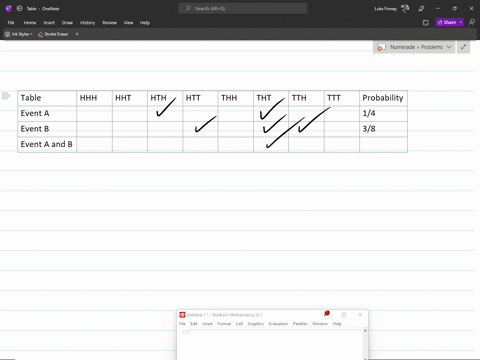
Task: Click the scroll up arrow in Mathematica notebook
Action: (365, 331)
